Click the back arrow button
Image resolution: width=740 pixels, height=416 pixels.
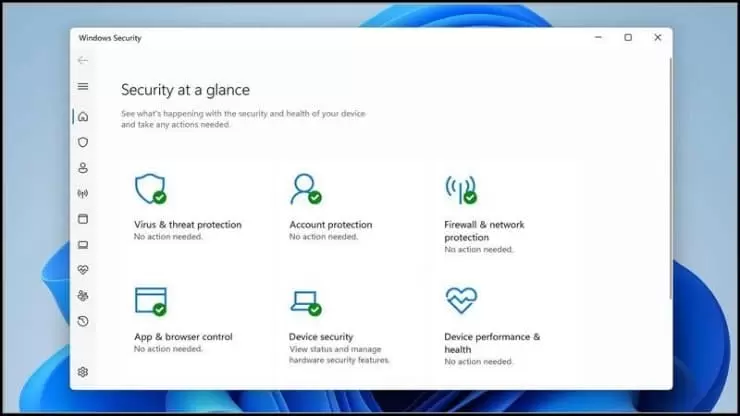(x=83, y=61)
